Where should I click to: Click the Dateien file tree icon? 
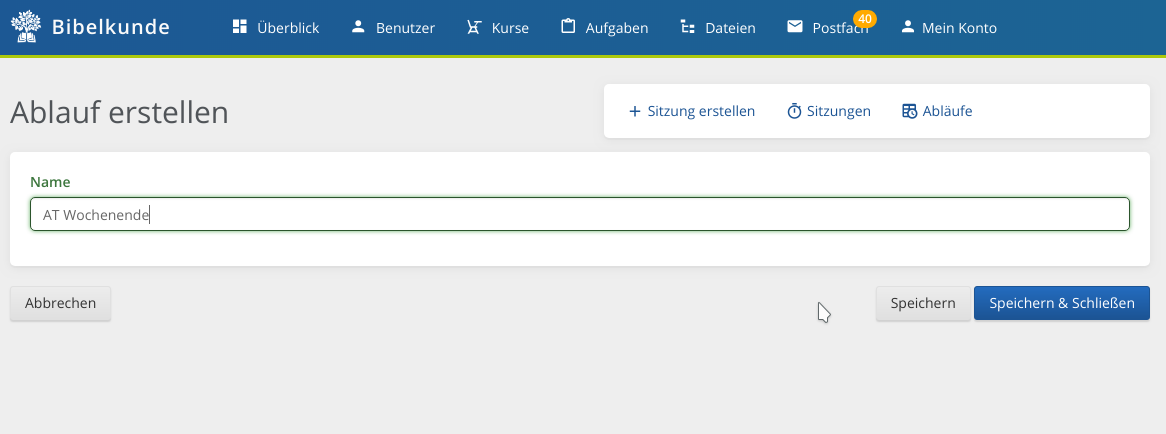click(x=687, y=27)
